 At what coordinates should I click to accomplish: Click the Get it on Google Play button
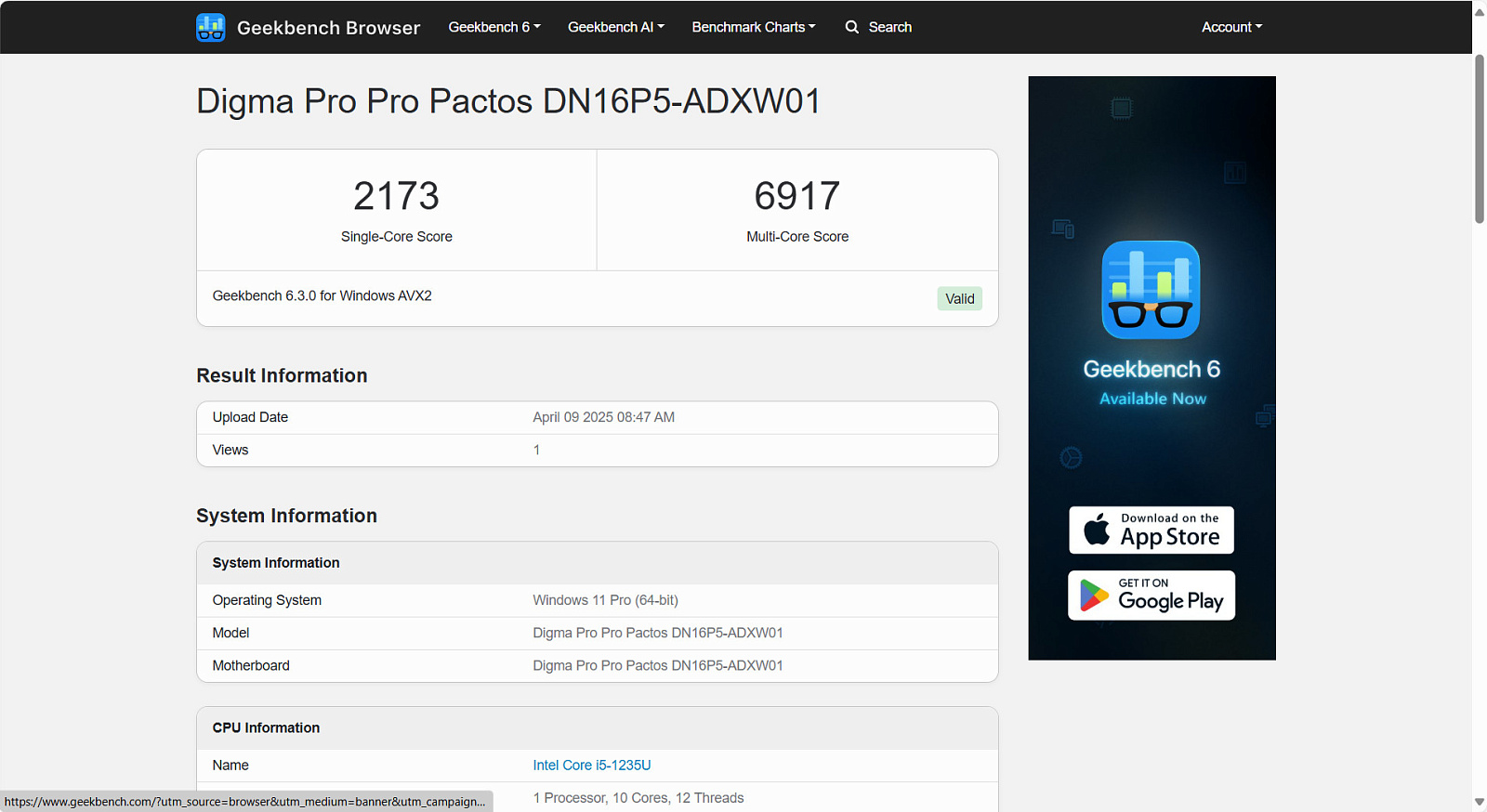point(1151,596)
